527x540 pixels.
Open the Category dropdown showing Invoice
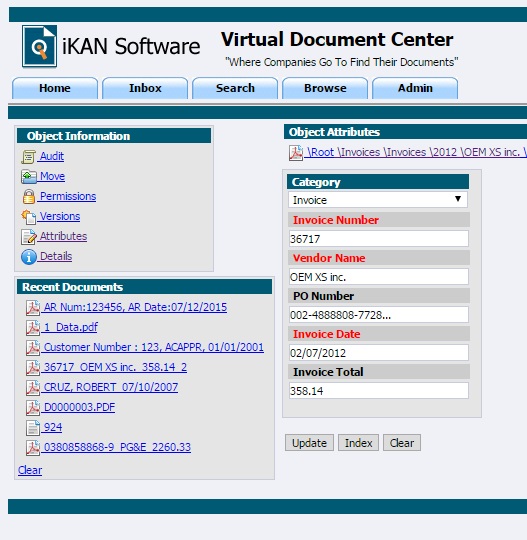coord(378,200)
